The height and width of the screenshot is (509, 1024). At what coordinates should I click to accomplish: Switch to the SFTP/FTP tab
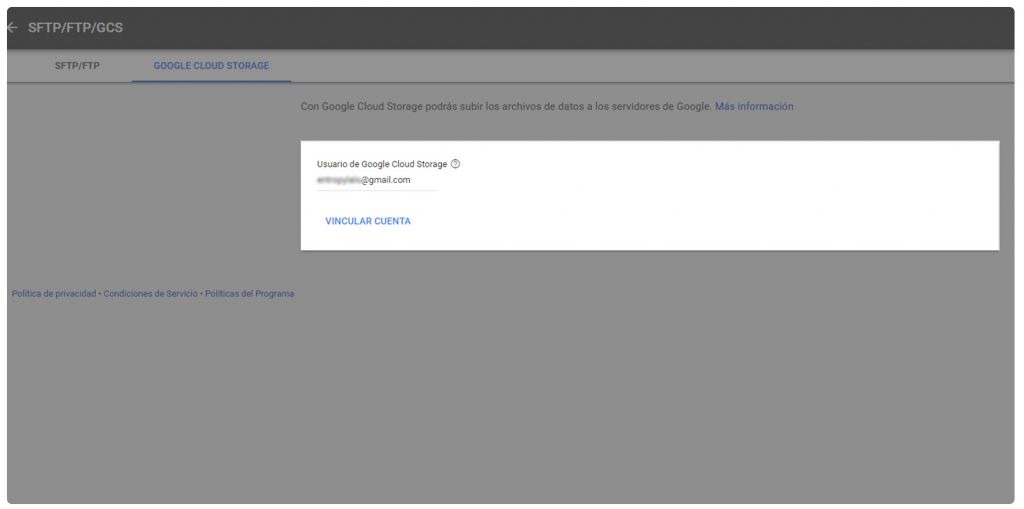(78, 66)
